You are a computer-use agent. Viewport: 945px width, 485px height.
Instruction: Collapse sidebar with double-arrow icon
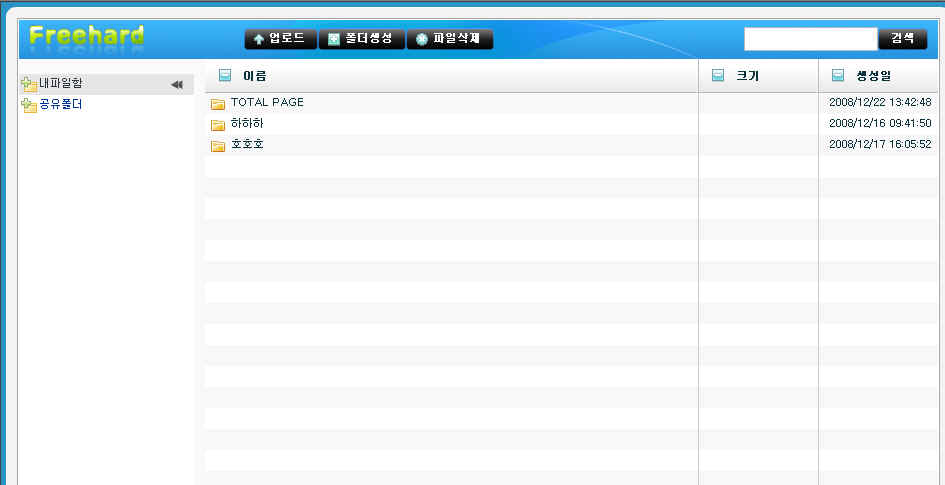pos(177,85)
